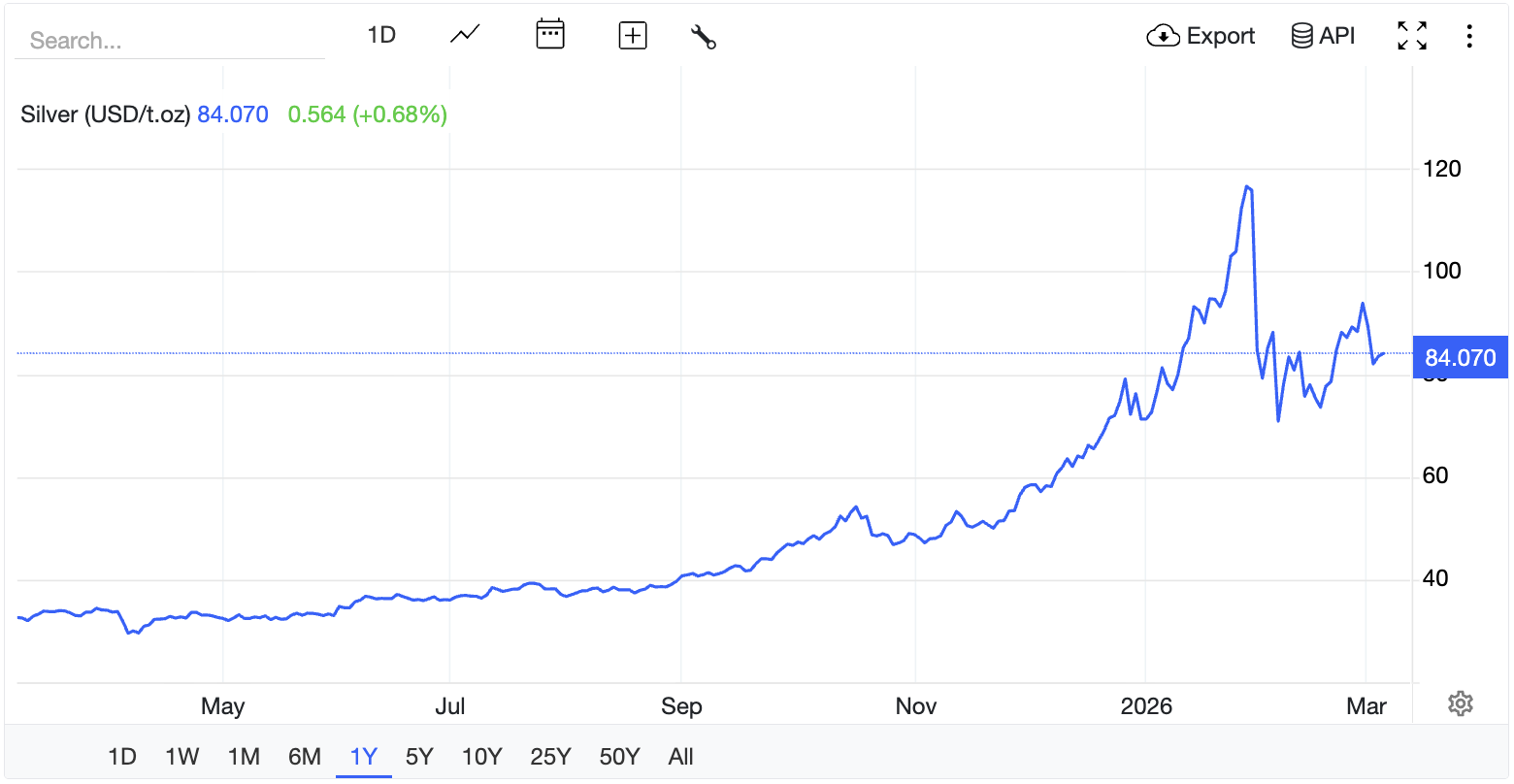Select the 1W time range
Screen dimensions: 1514x784
(x=182, y=757)
